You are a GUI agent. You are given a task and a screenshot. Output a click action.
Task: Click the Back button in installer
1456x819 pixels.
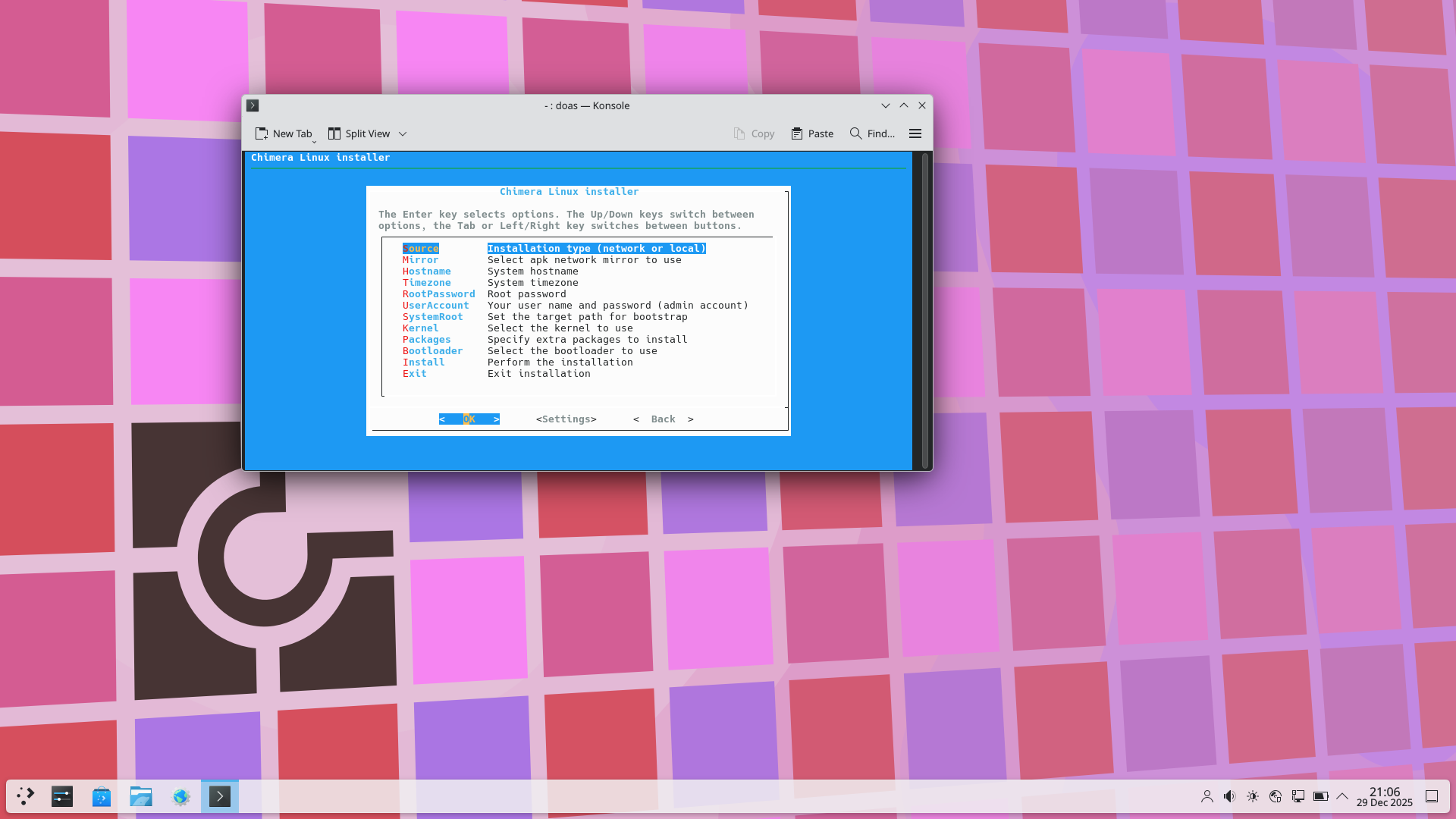[664, 419]
